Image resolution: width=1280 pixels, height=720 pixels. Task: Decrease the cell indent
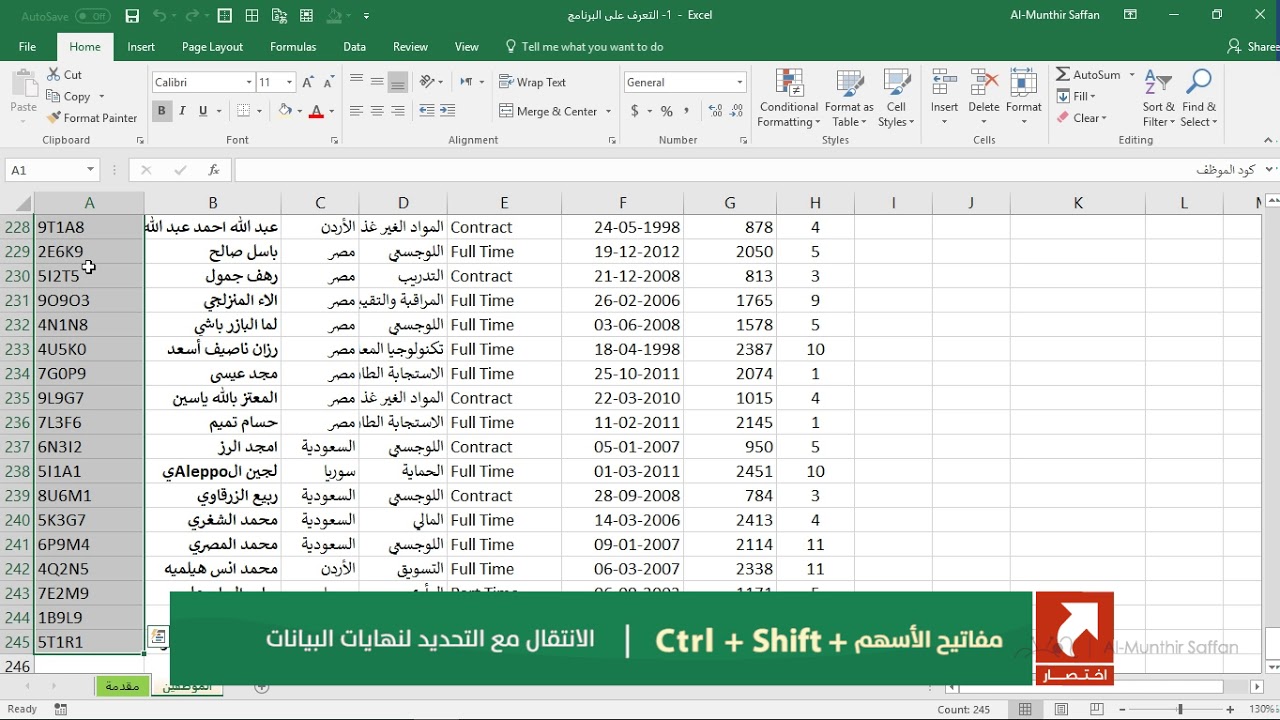point(427,111)
